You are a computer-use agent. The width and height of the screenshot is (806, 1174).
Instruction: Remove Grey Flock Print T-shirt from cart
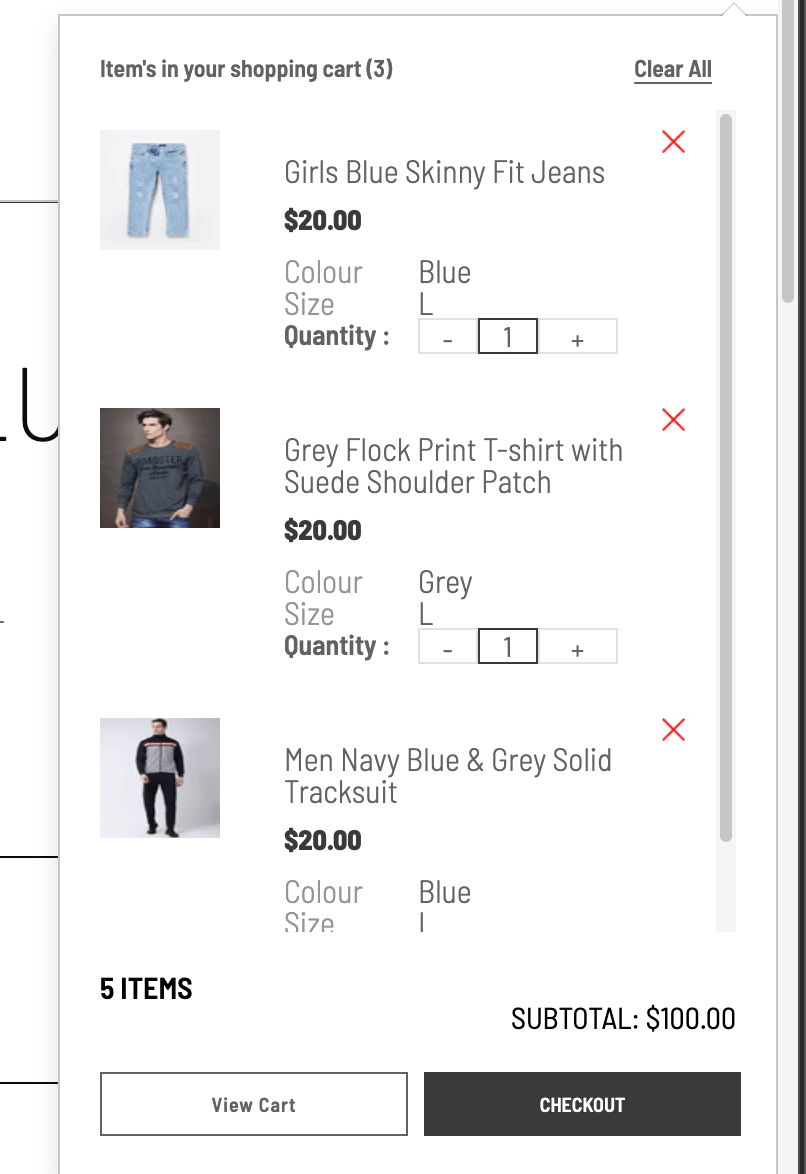(674, 420)
